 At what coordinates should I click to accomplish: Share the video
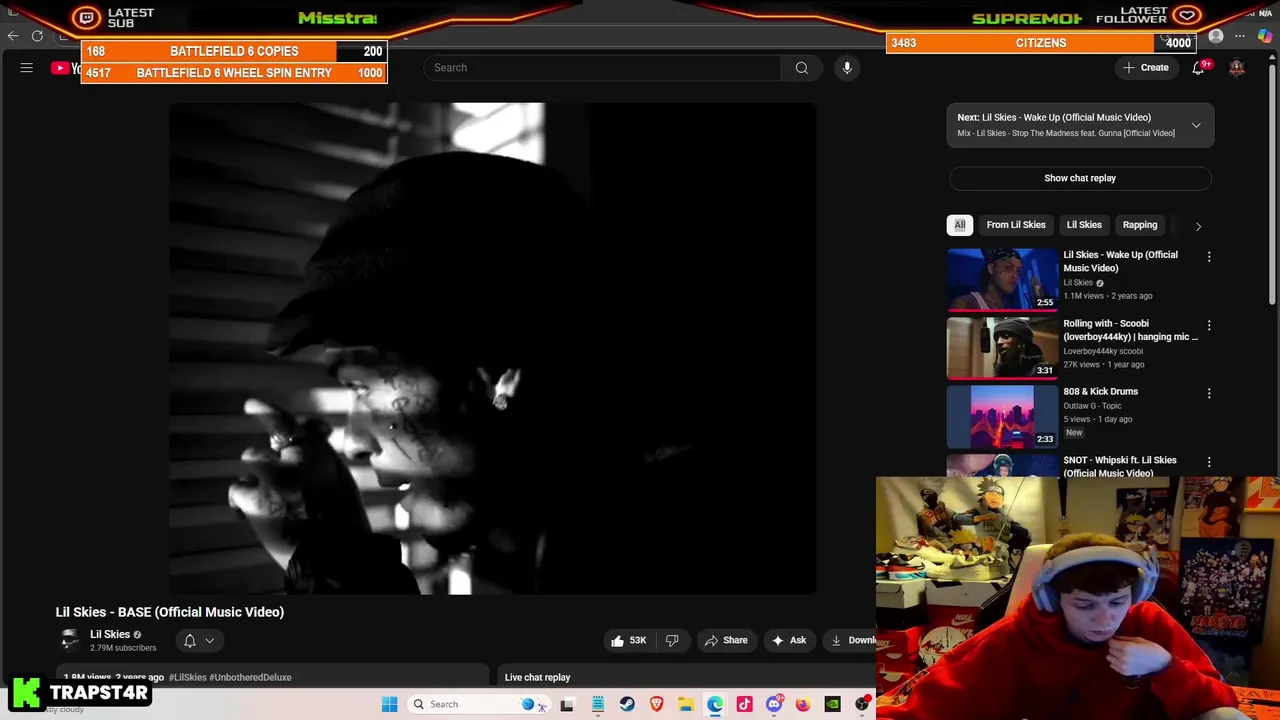727,640
